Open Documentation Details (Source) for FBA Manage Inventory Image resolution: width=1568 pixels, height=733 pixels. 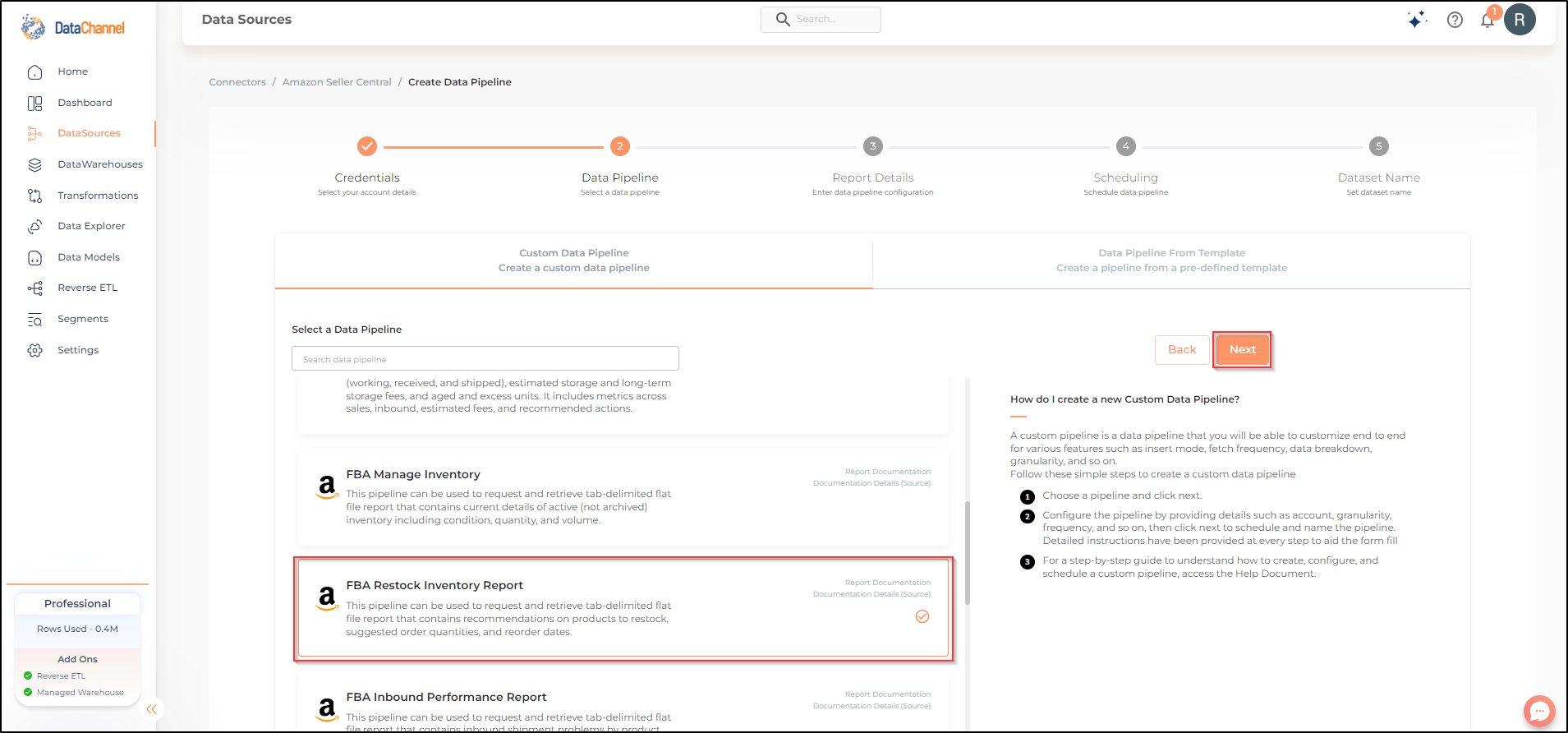coord(872,483)
